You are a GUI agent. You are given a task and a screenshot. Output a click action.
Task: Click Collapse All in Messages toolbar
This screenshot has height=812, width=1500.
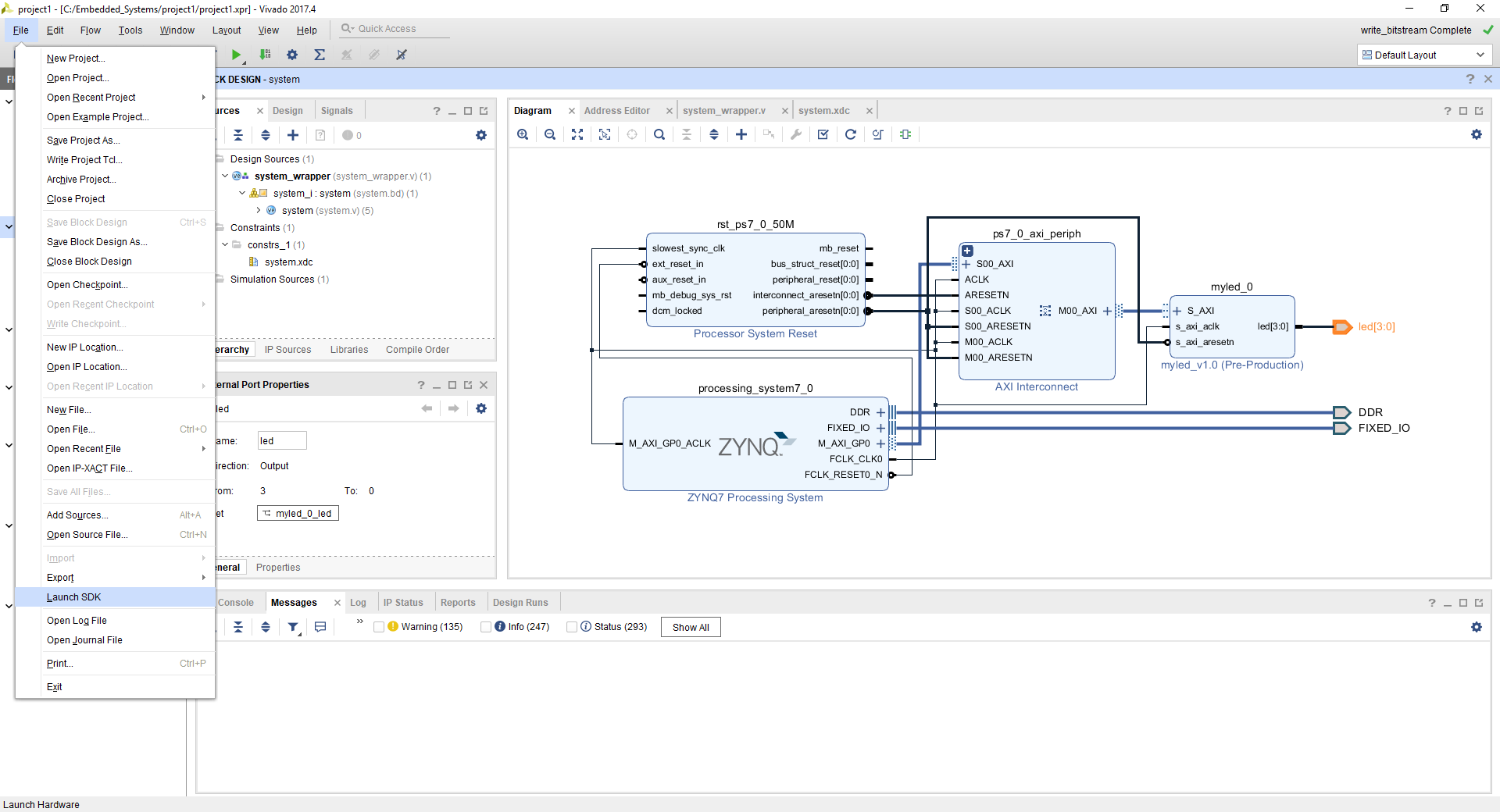[x=238, y=627]
